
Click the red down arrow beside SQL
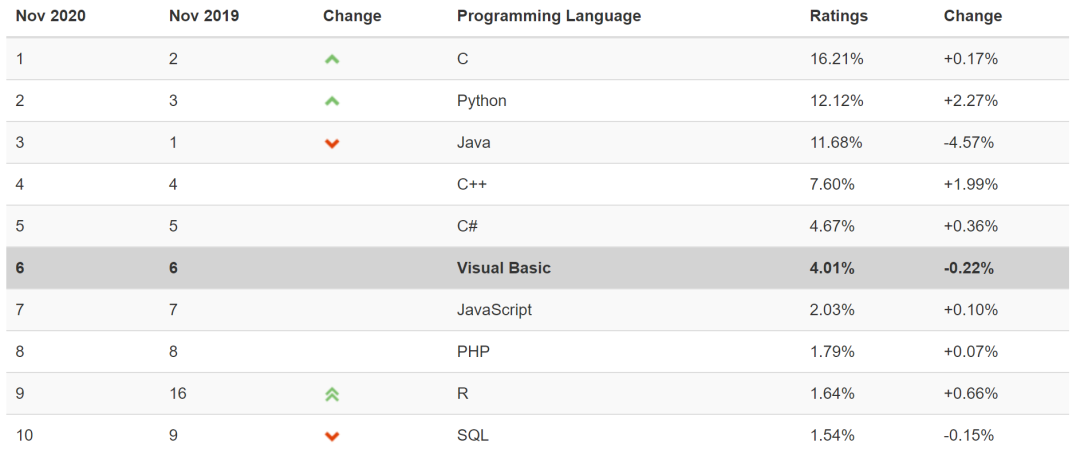click(332, 436)
